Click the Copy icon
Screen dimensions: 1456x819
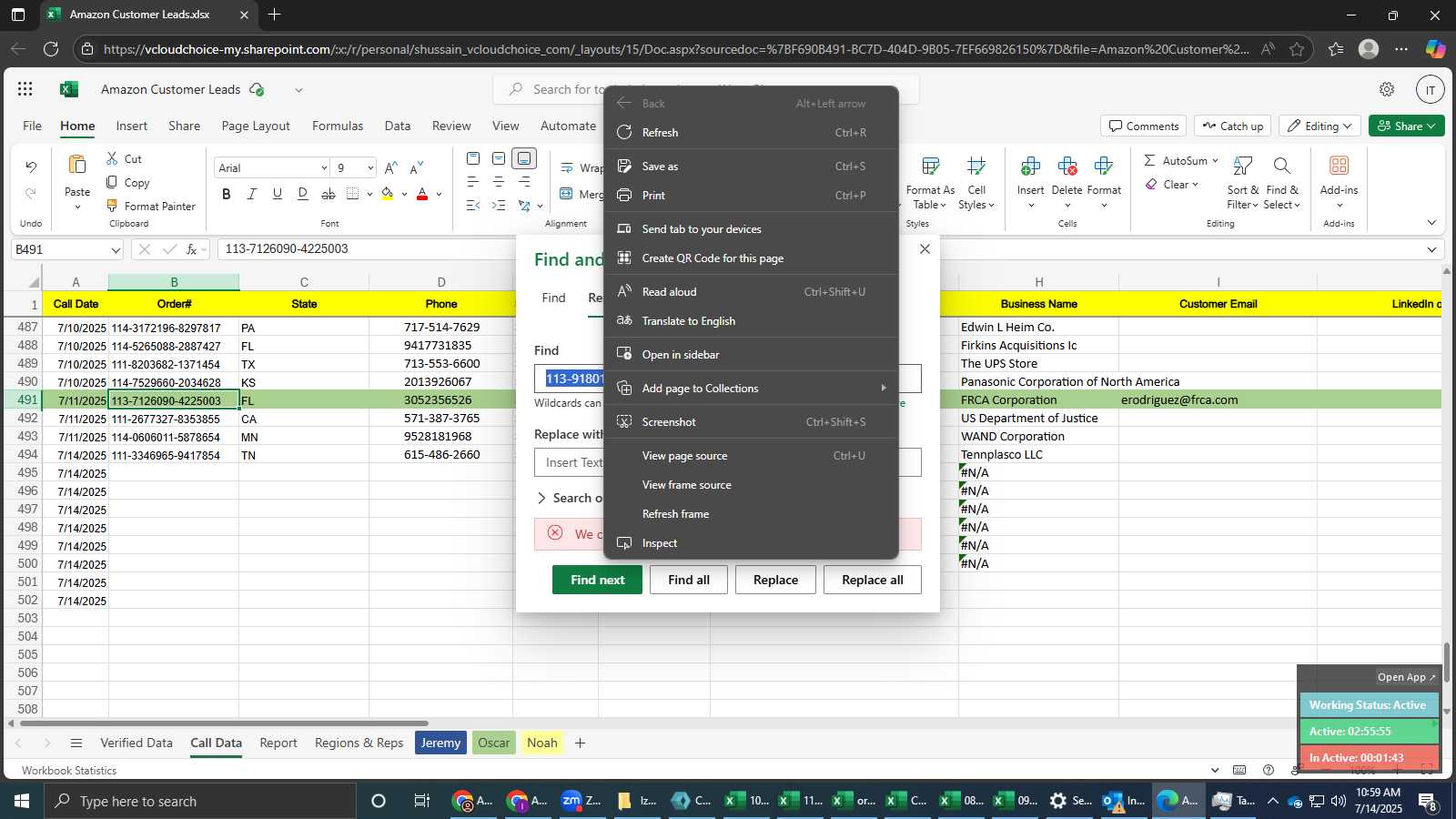[112, 182]
